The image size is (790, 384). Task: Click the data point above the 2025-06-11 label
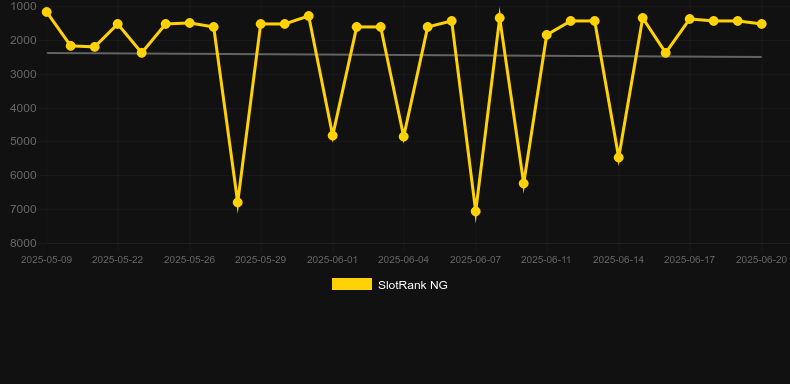[x=547, y=35]
